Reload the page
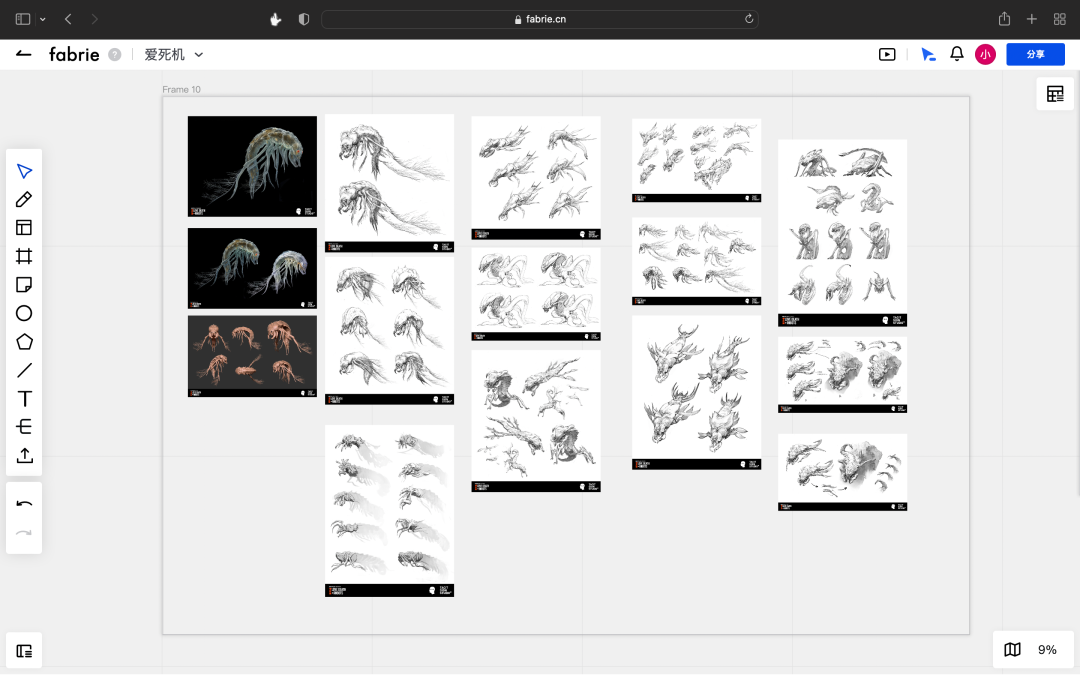1080x675 pixels. pos(749,19)
